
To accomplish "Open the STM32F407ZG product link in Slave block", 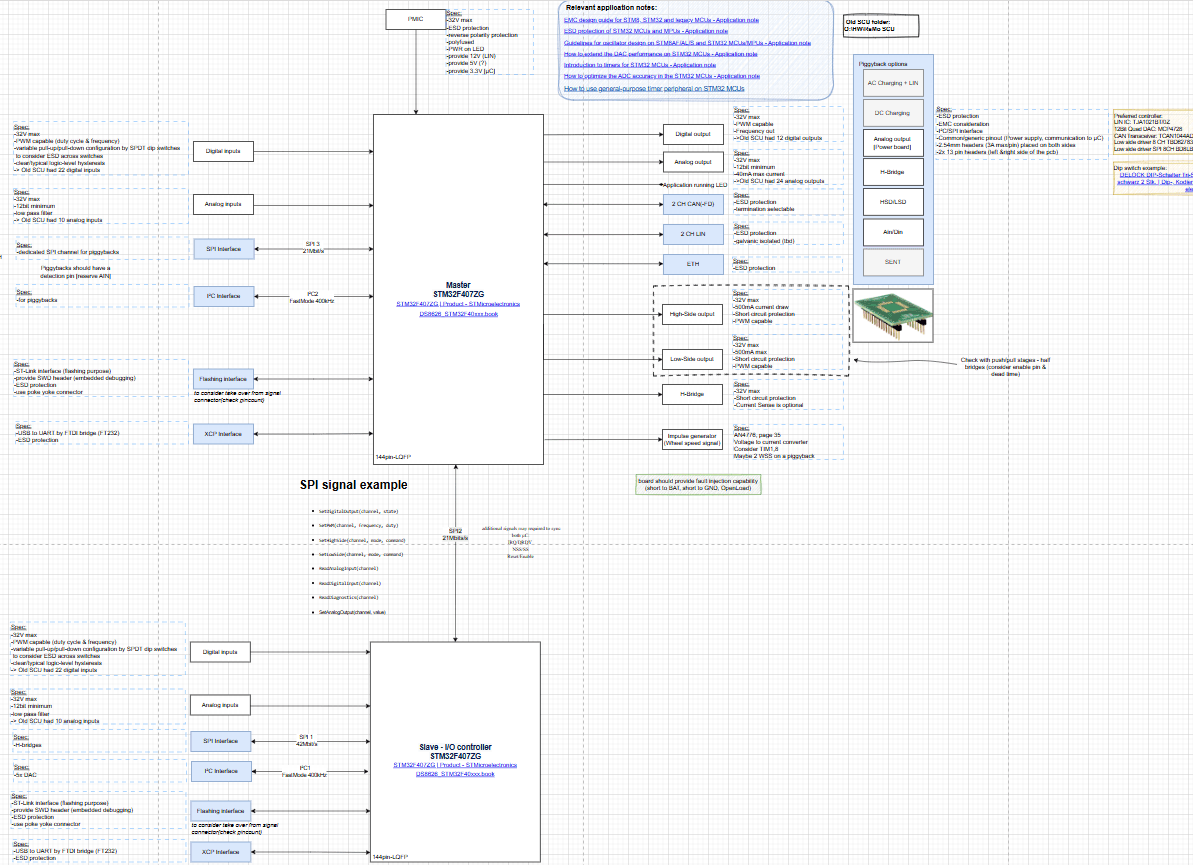I will (455, 765).
